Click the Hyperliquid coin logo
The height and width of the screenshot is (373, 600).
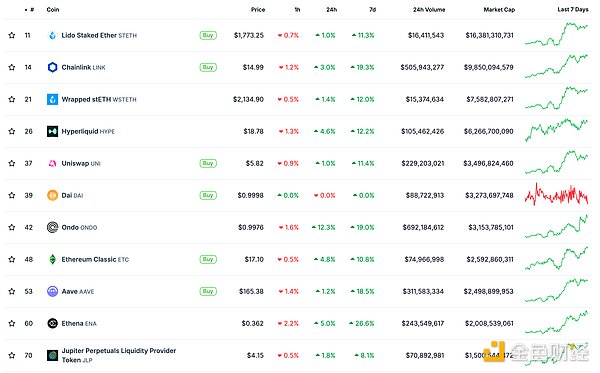pos(52,131)
